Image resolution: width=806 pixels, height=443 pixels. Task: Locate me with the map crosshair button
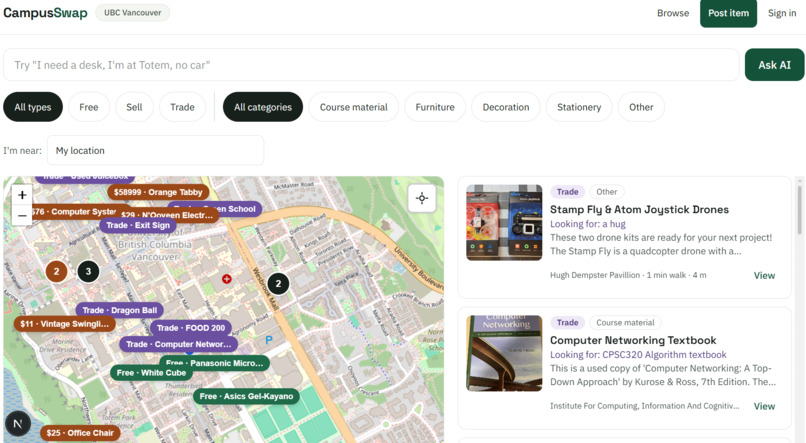pyautogui.click(x=422, y=198)
